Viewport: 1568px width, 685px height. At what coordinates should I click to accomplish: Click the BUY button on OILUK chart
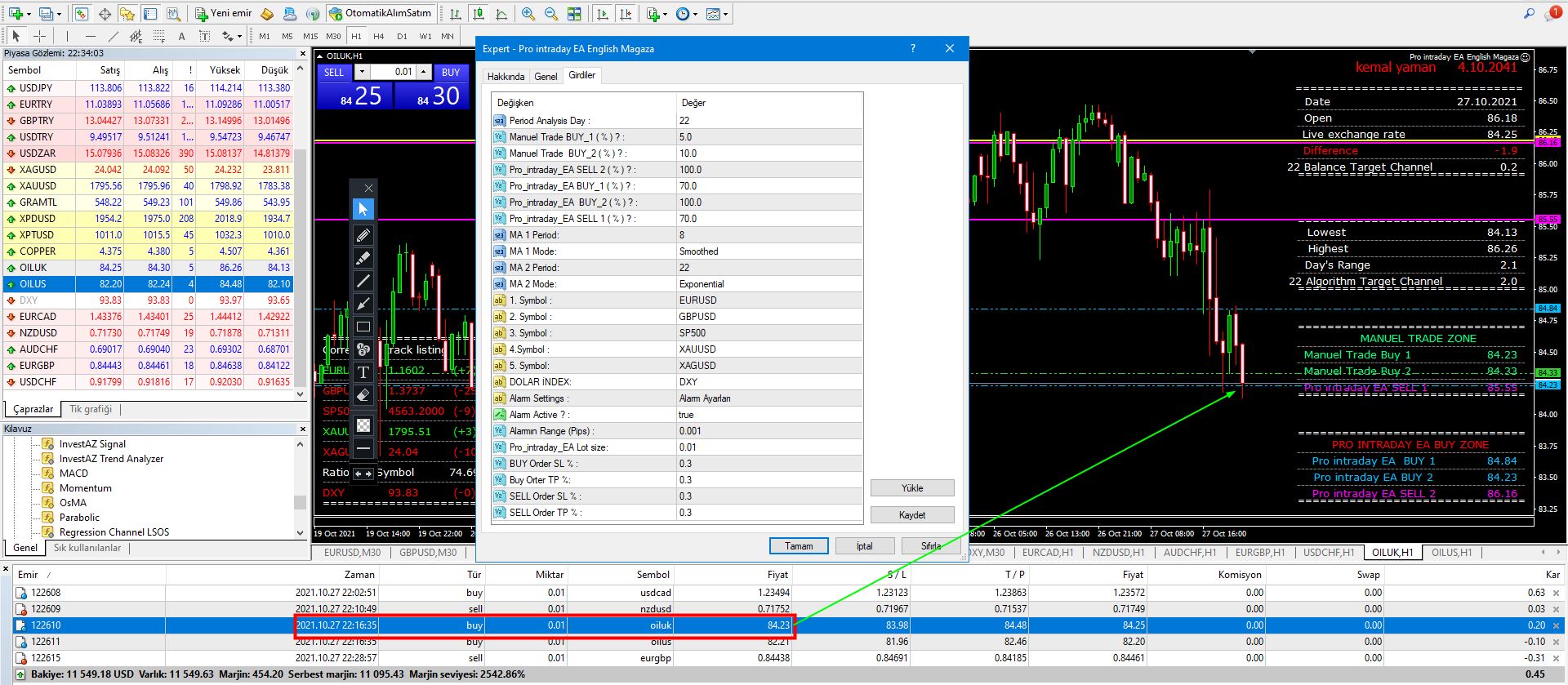[x=451, y=72]
